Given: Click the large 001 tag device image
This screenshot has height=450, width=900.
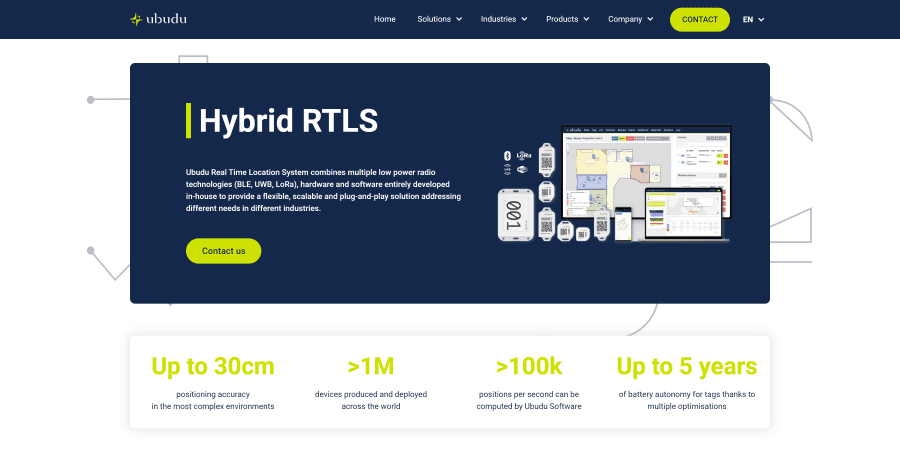Looking at the screenshot, I should pos(516,215).
